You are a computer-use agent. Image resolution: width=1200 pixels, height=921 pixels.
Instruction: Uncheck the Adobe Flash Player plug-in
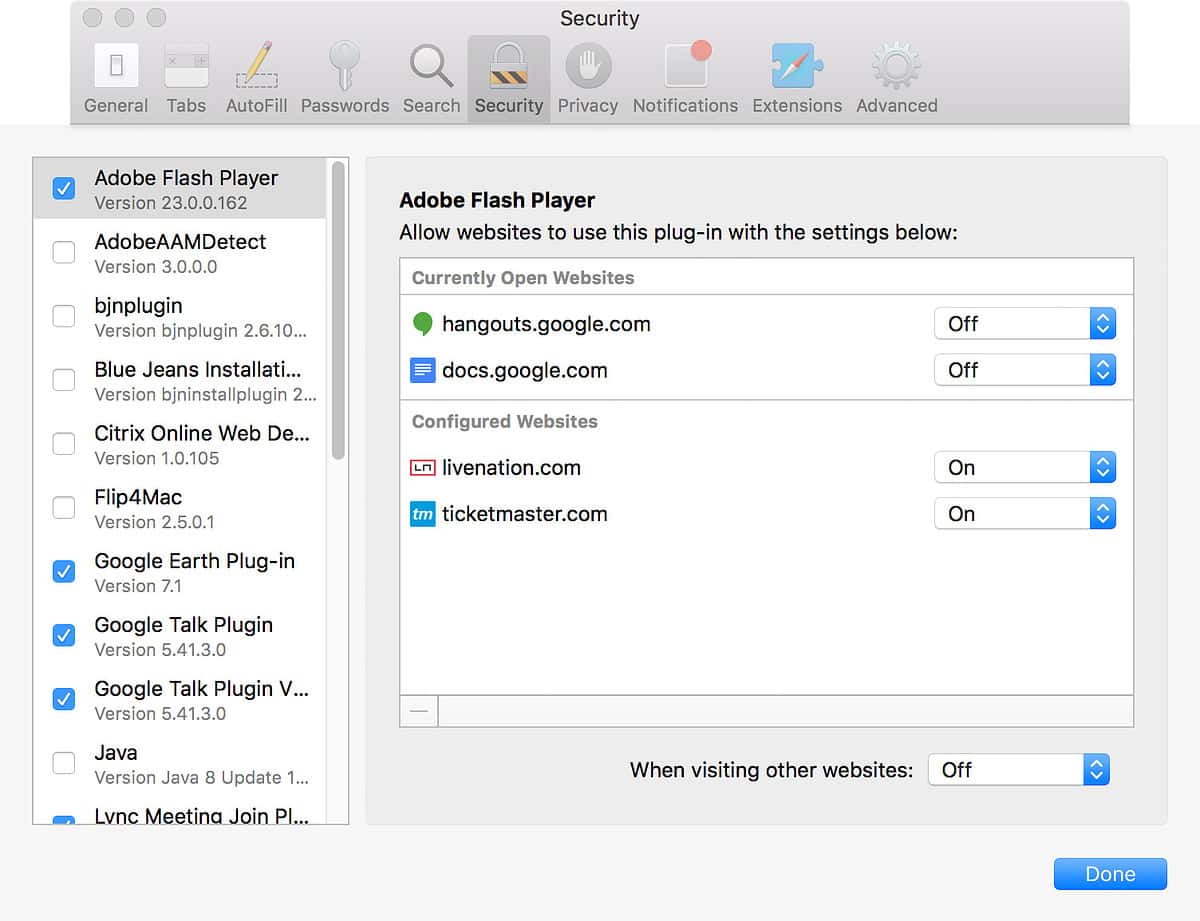click(x=63, y=188)
